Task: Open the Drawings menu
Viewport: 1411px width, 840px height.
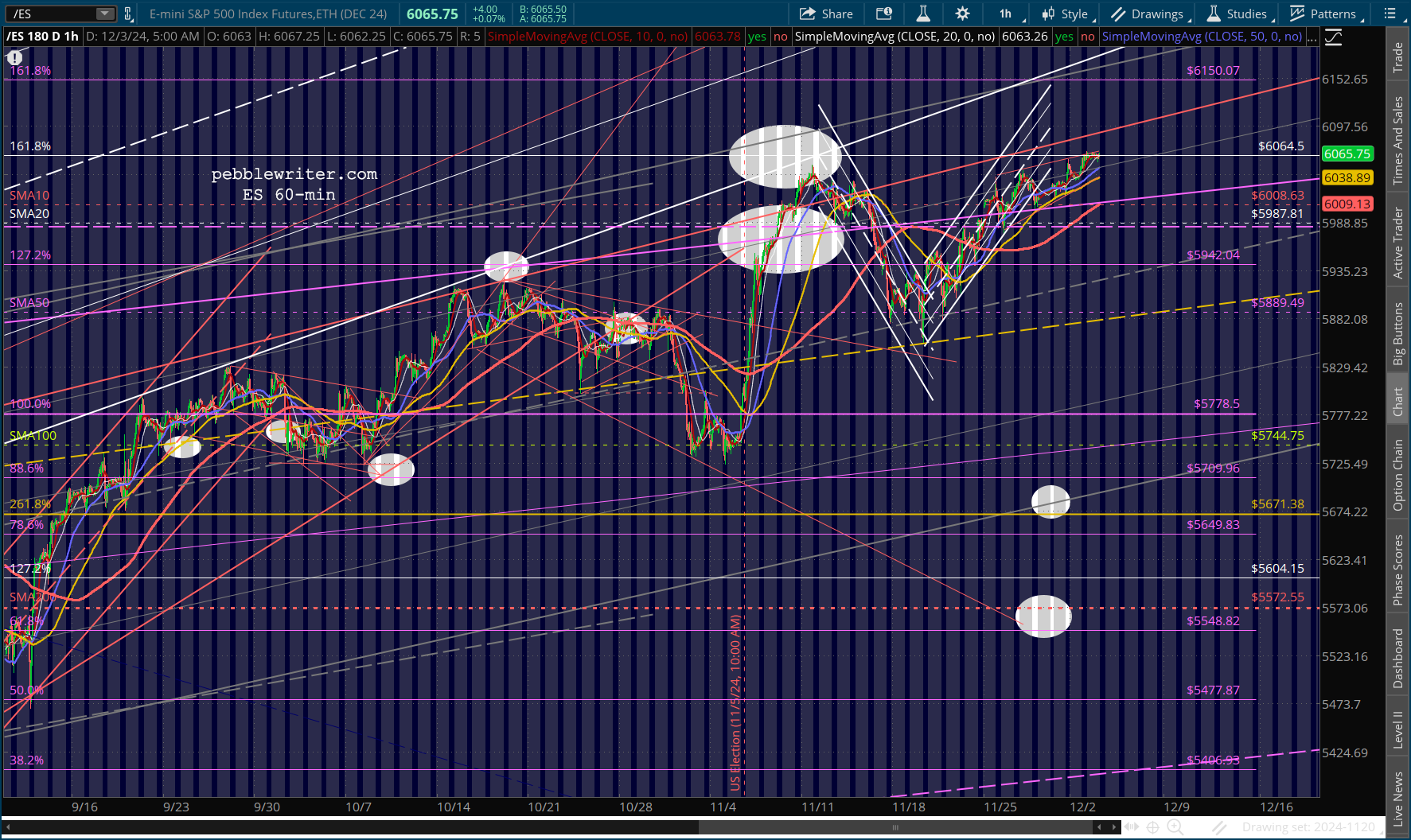Action: point(1150,14)
